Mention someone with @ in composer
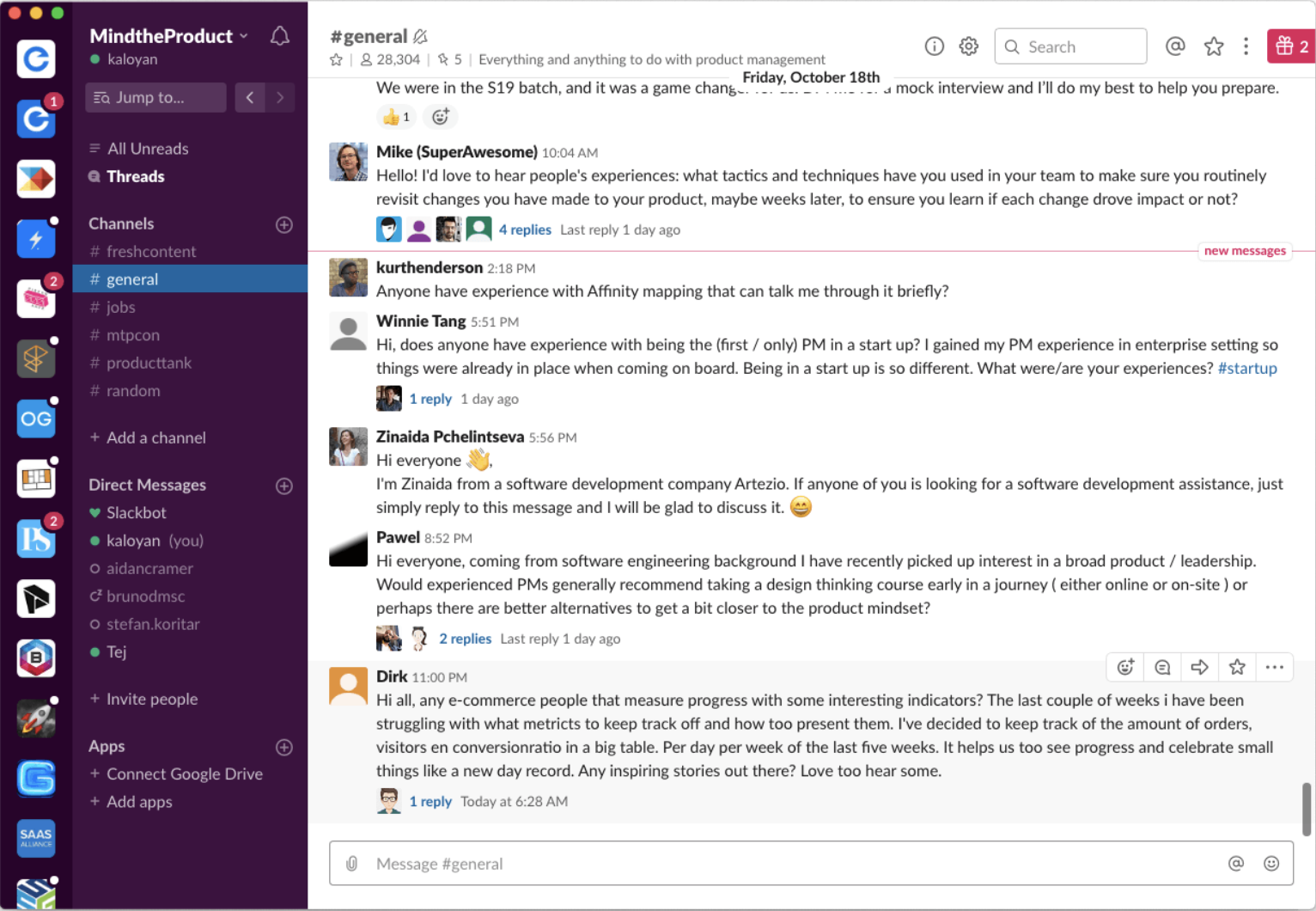 click(1236, 864)
